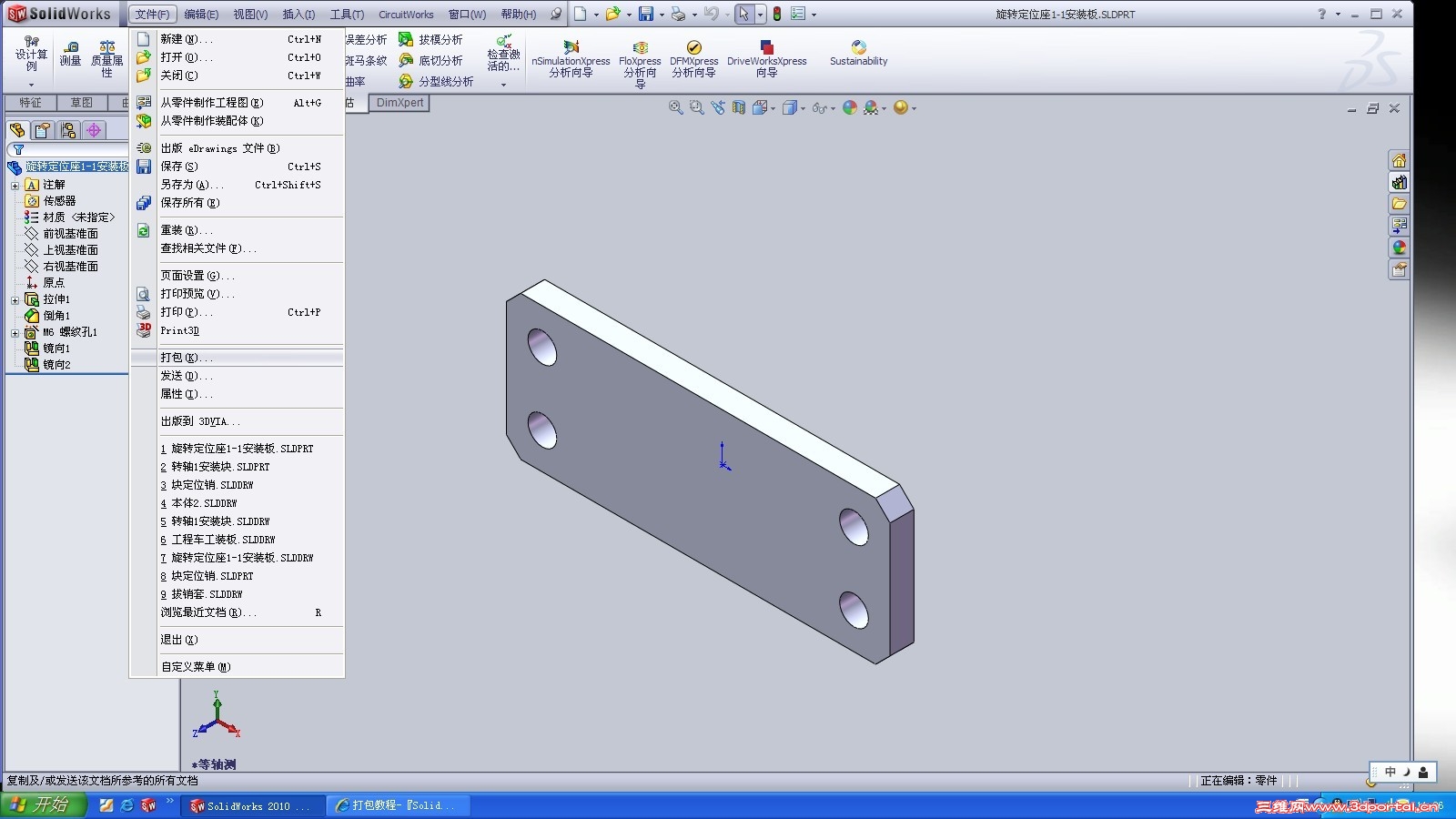Open the Design Library task pane icon
This screenshot has height=819, width=1456.
[1399, 182]
